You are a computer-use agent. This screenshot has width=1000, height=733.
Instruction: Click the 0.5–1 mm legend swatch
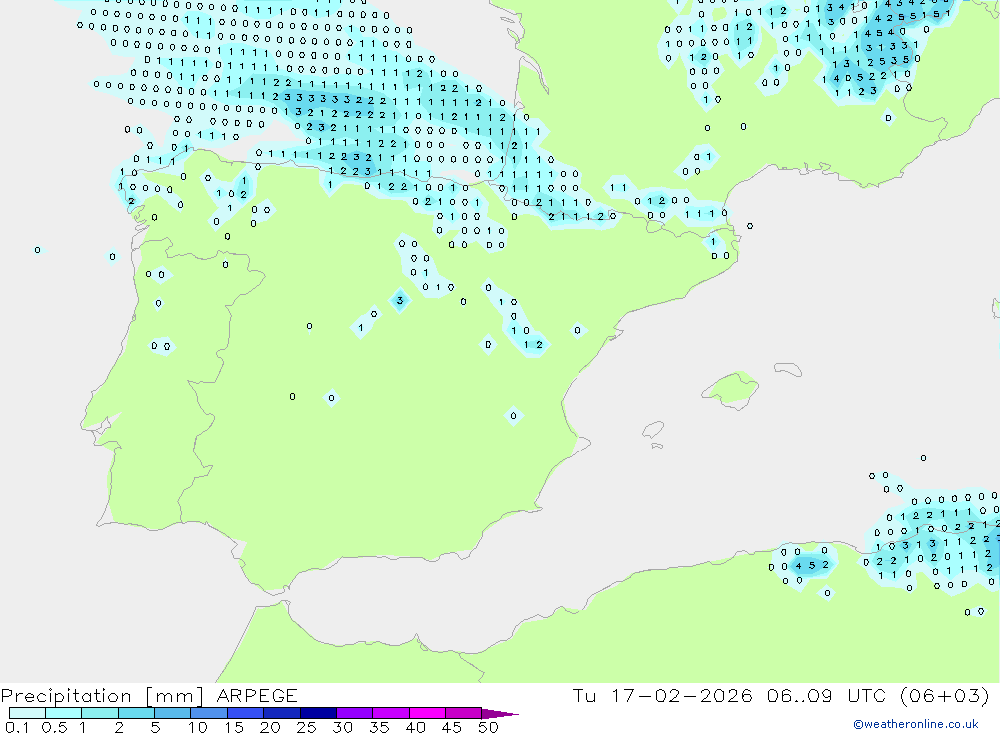point(64,713)
